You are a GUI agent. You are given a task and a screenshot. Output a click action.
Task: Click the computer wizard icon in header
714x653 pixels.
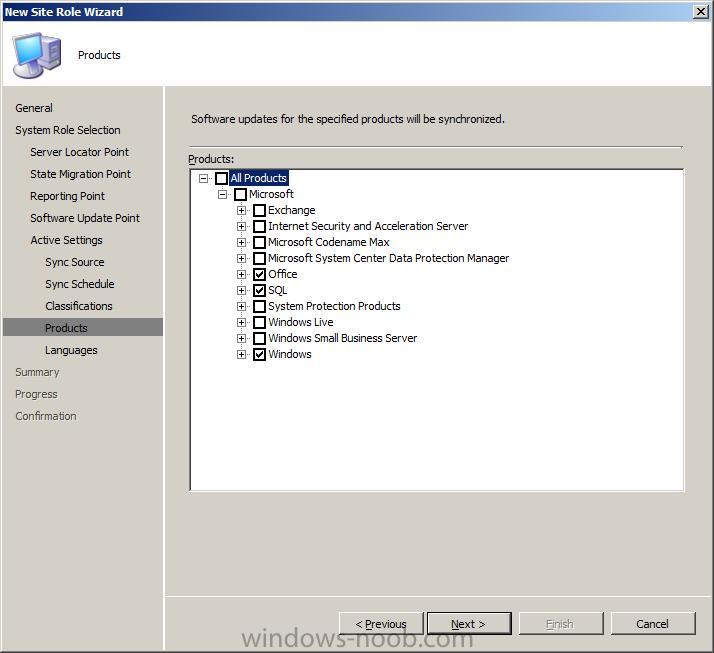point(37,55)
